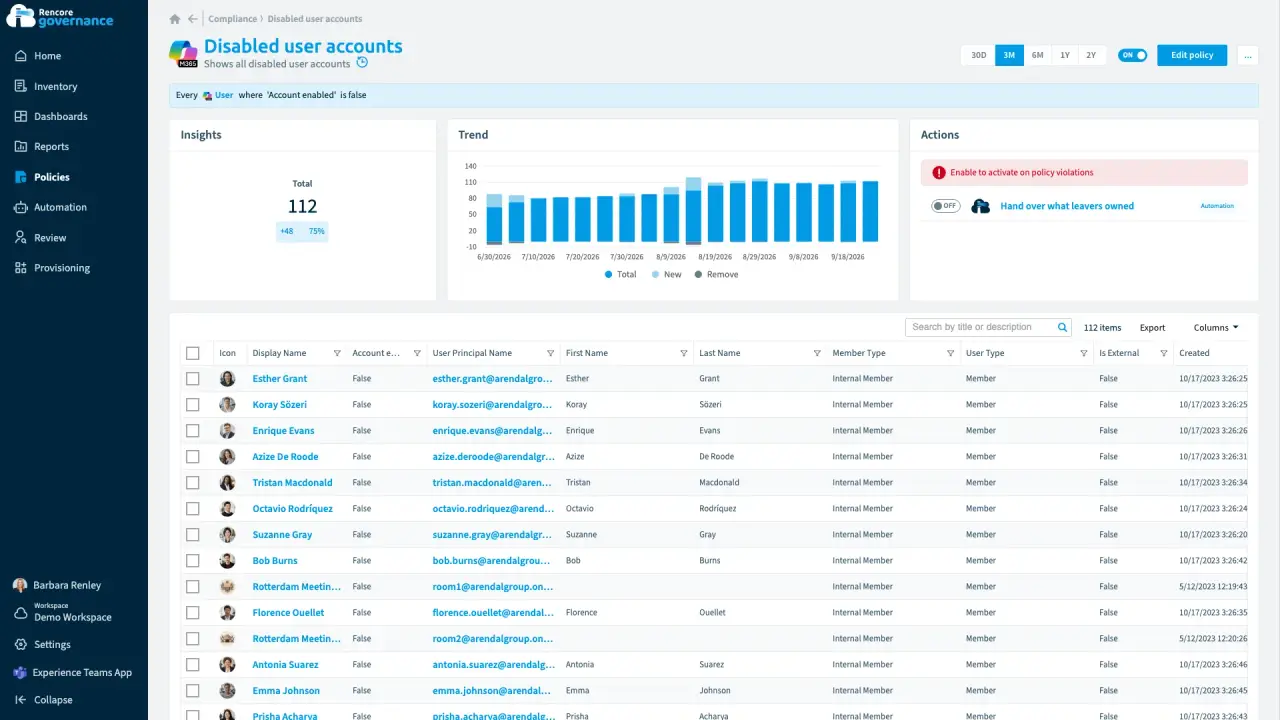Image resolution: width=1280 pixels, height=720 pixels.
Task: Enable Hand over what leavers owned toggle
Action: (945, 206)
